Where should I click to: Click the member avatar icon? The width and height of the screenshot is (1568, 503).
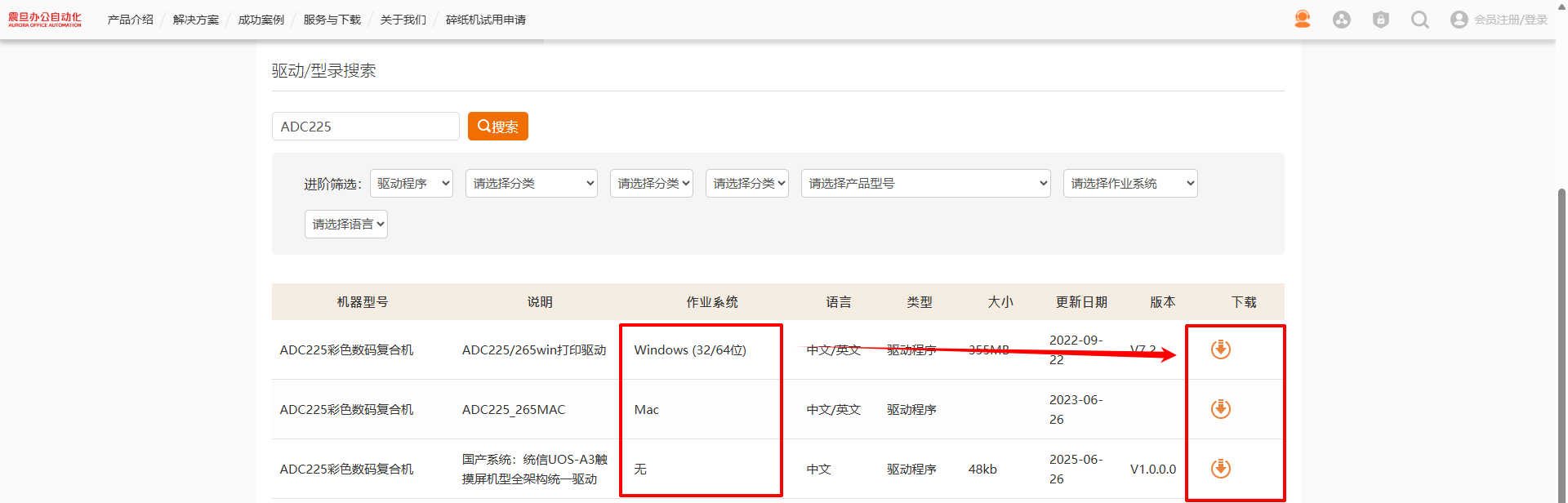[1459, 20]
